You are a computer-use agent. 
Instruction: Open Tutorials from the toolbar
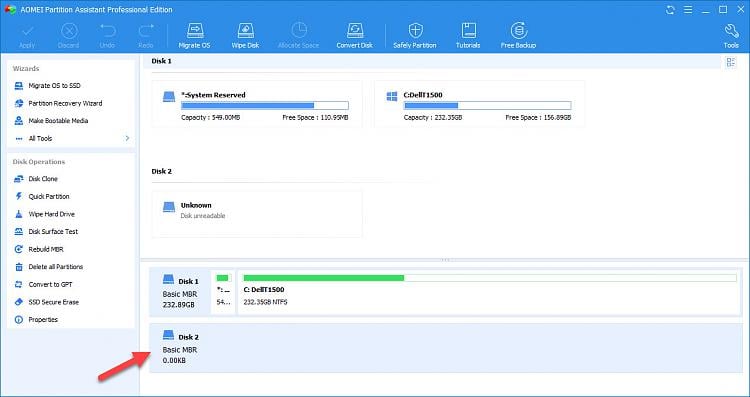(468, 35)
